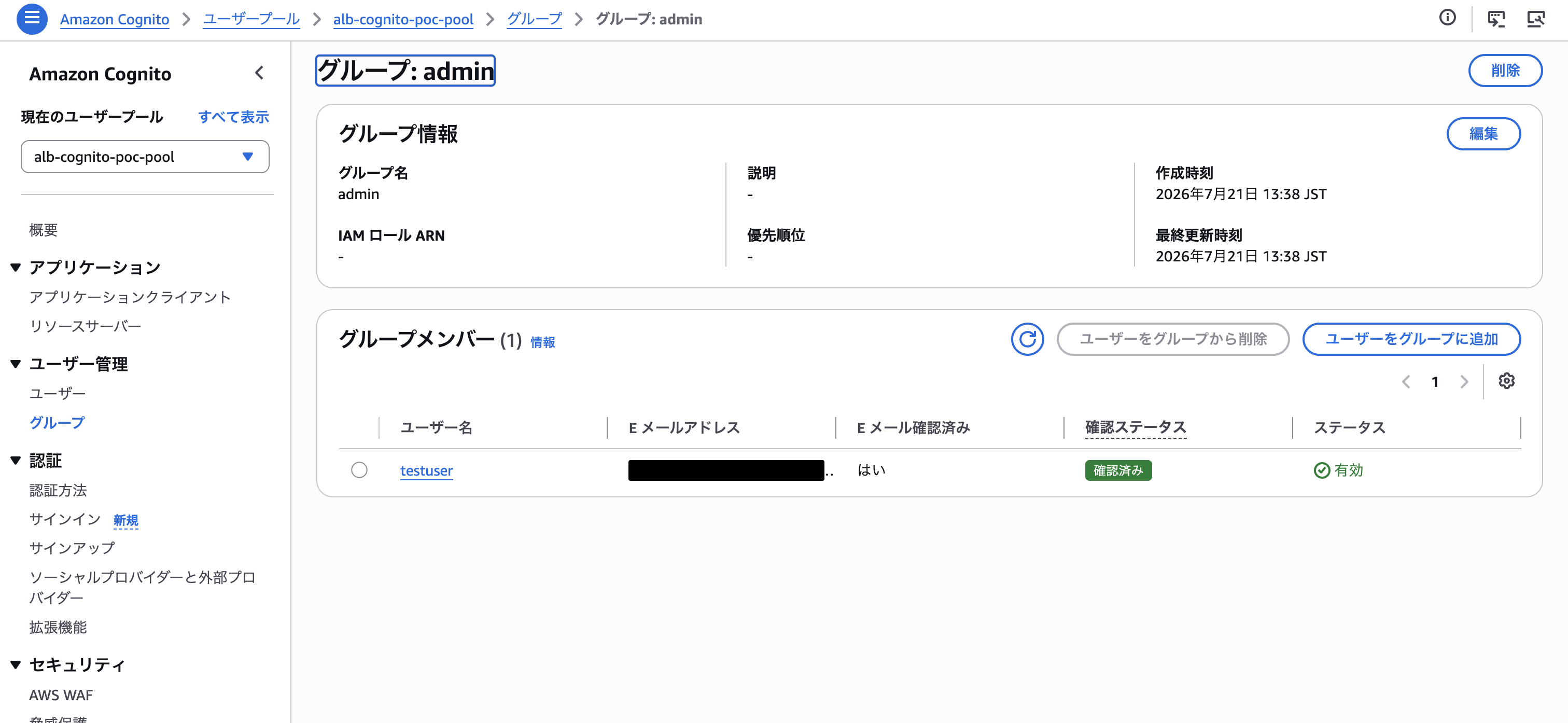Open ソーシャルプロバイダーと外部プロバイダー page
This screenshot has height=723, width=1568.
coord(143,587)
